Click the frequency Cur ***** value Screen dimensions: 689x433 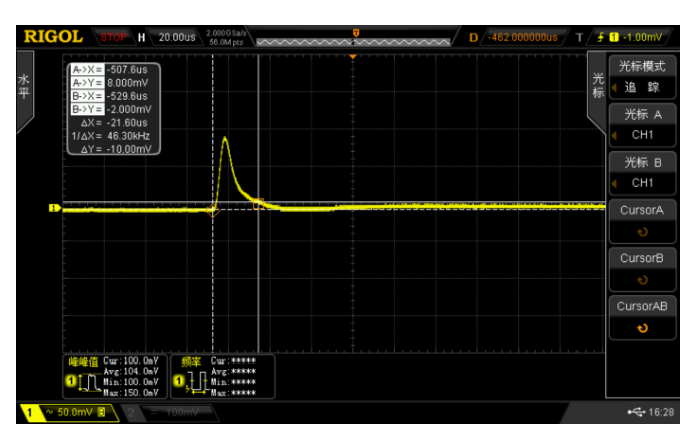[x=233, y=361]
